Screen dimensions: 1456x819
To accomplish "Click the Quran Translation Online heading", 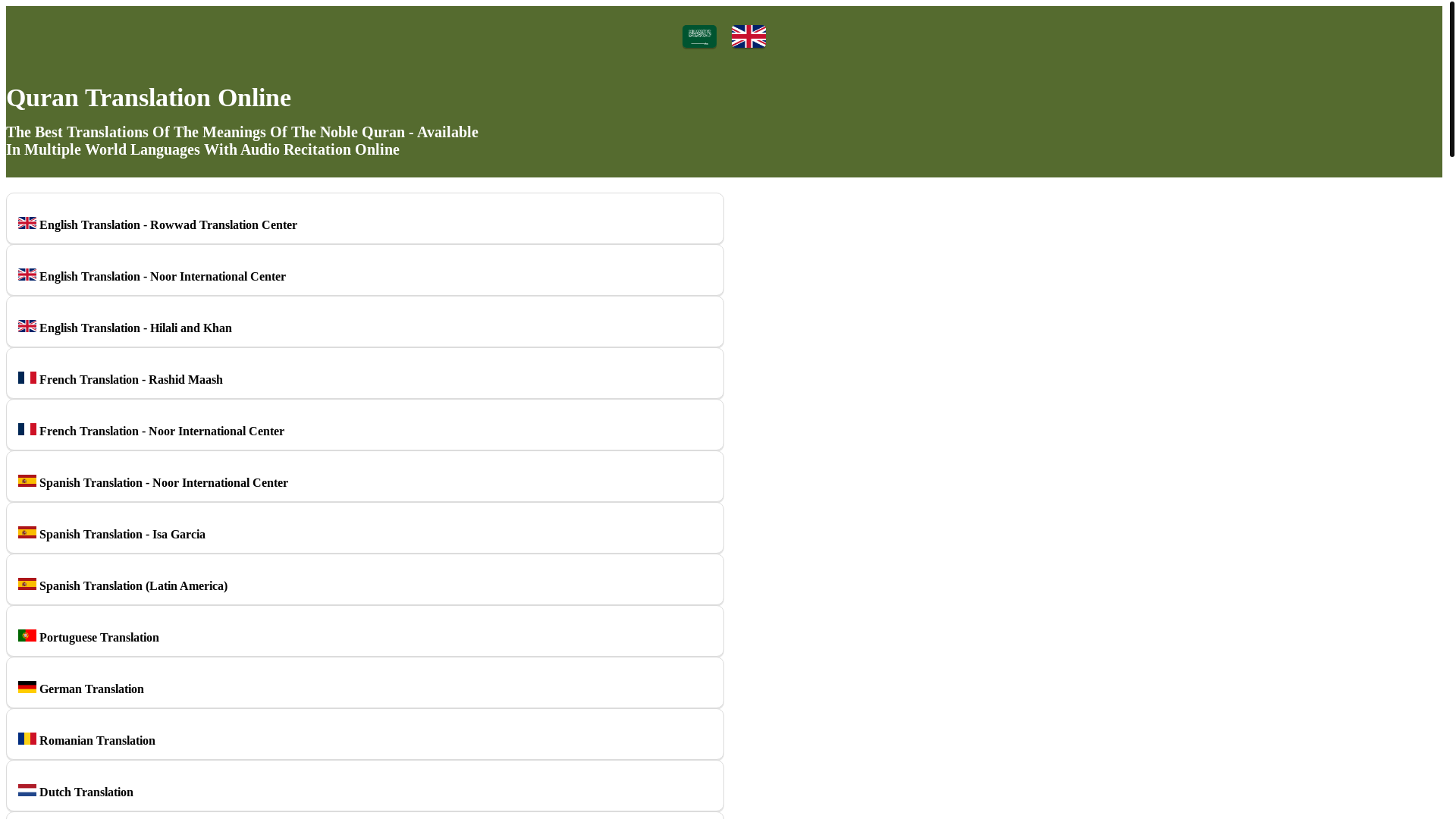I will coord(149,98).
